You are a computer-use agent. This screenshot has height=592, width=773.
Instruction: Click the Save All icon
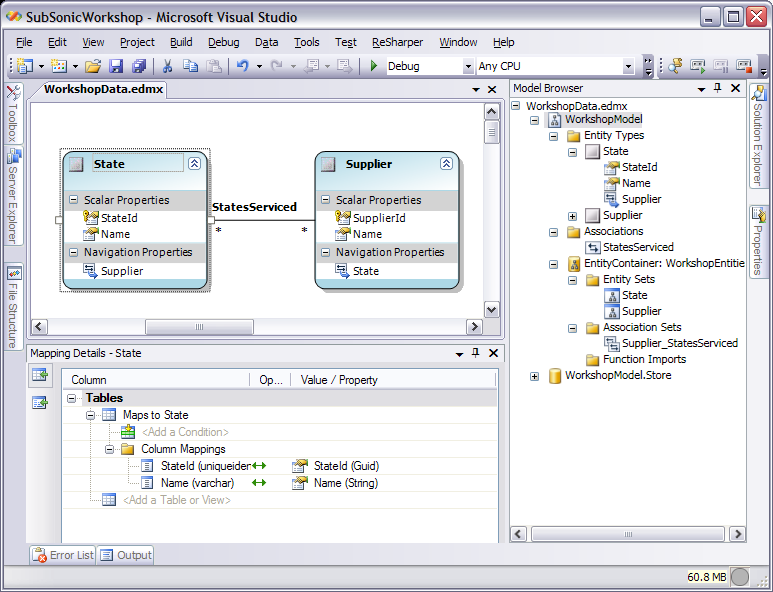coord(138,66)
